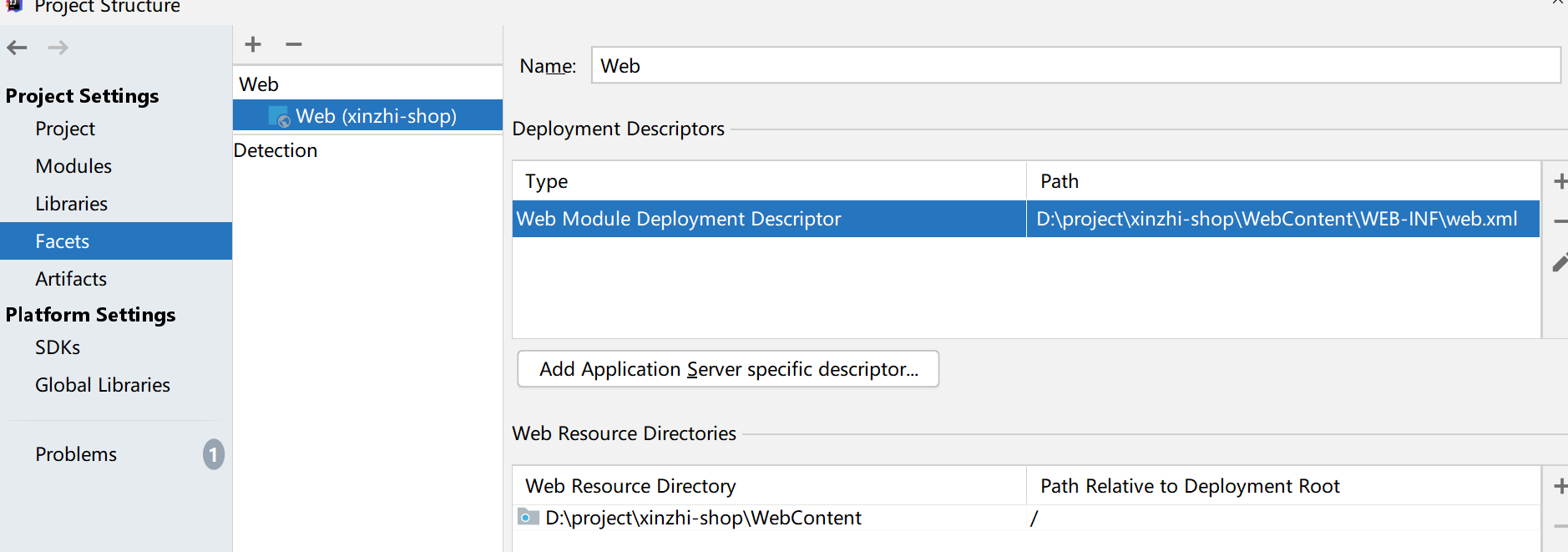Select Web (xinzhi-shop) facet
The width and height of the screenshot is (1568, 552).
tap(367, 116)
